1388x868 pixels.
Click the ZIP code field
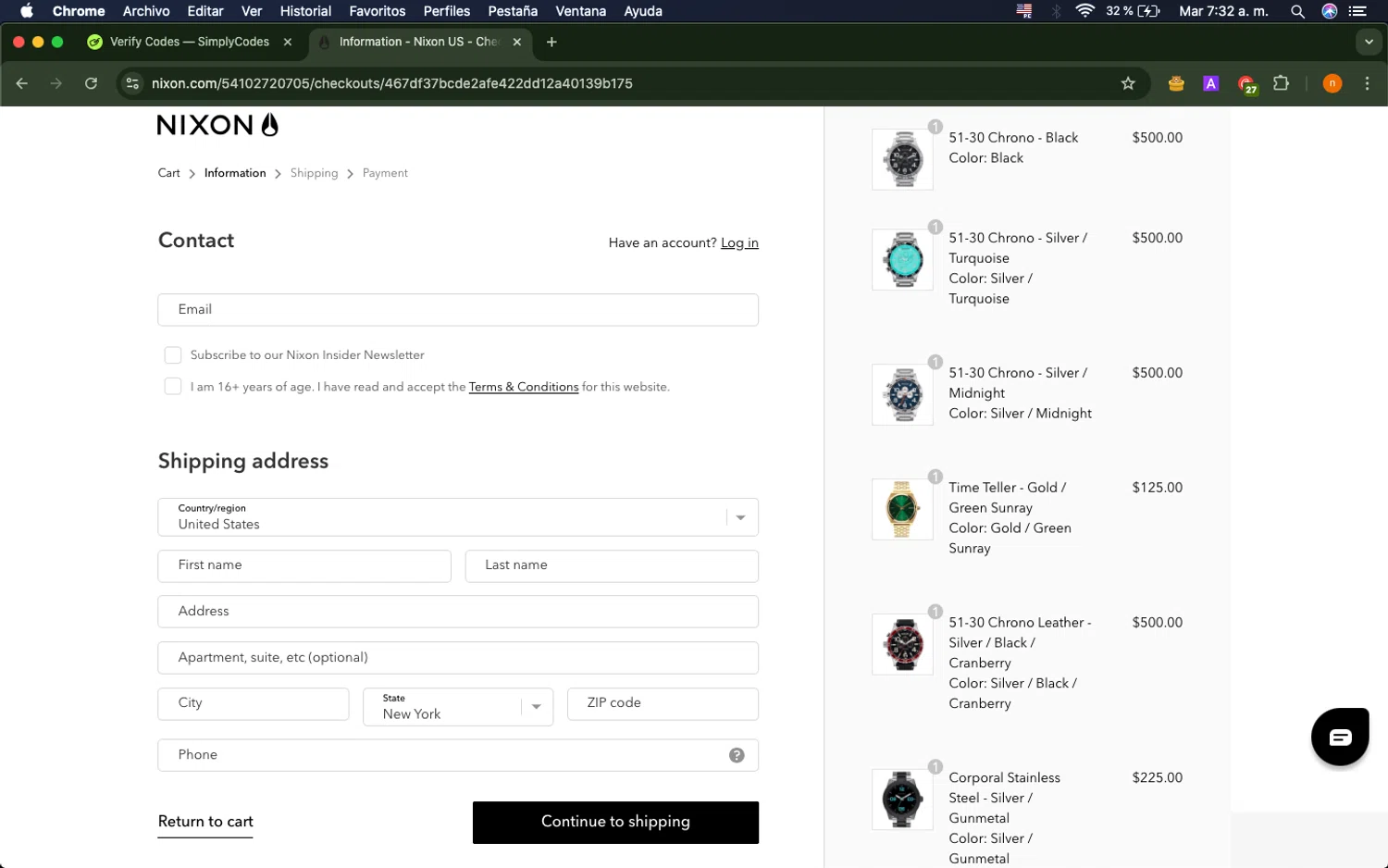pyautogui.click(x=663, y=703)
